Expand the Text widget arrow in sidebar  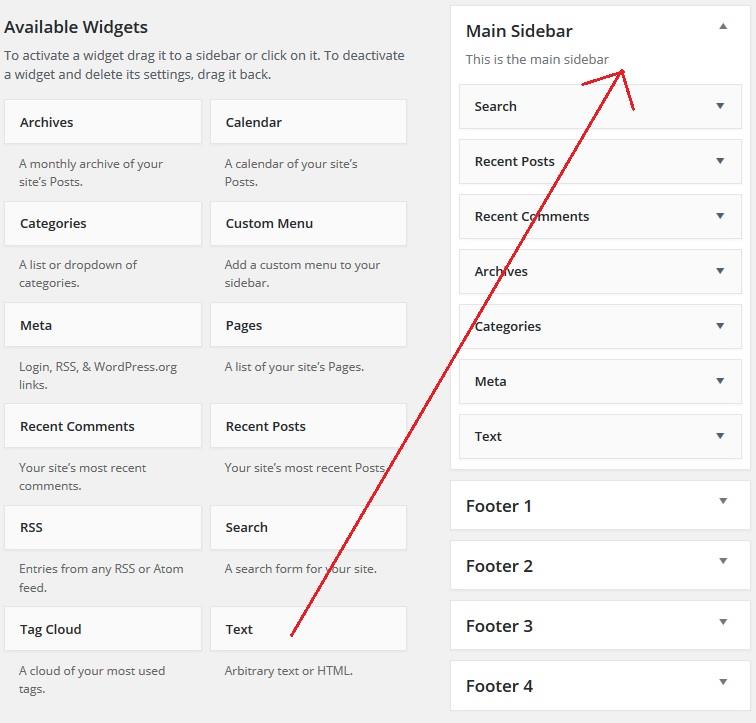[x=719, y=436]
